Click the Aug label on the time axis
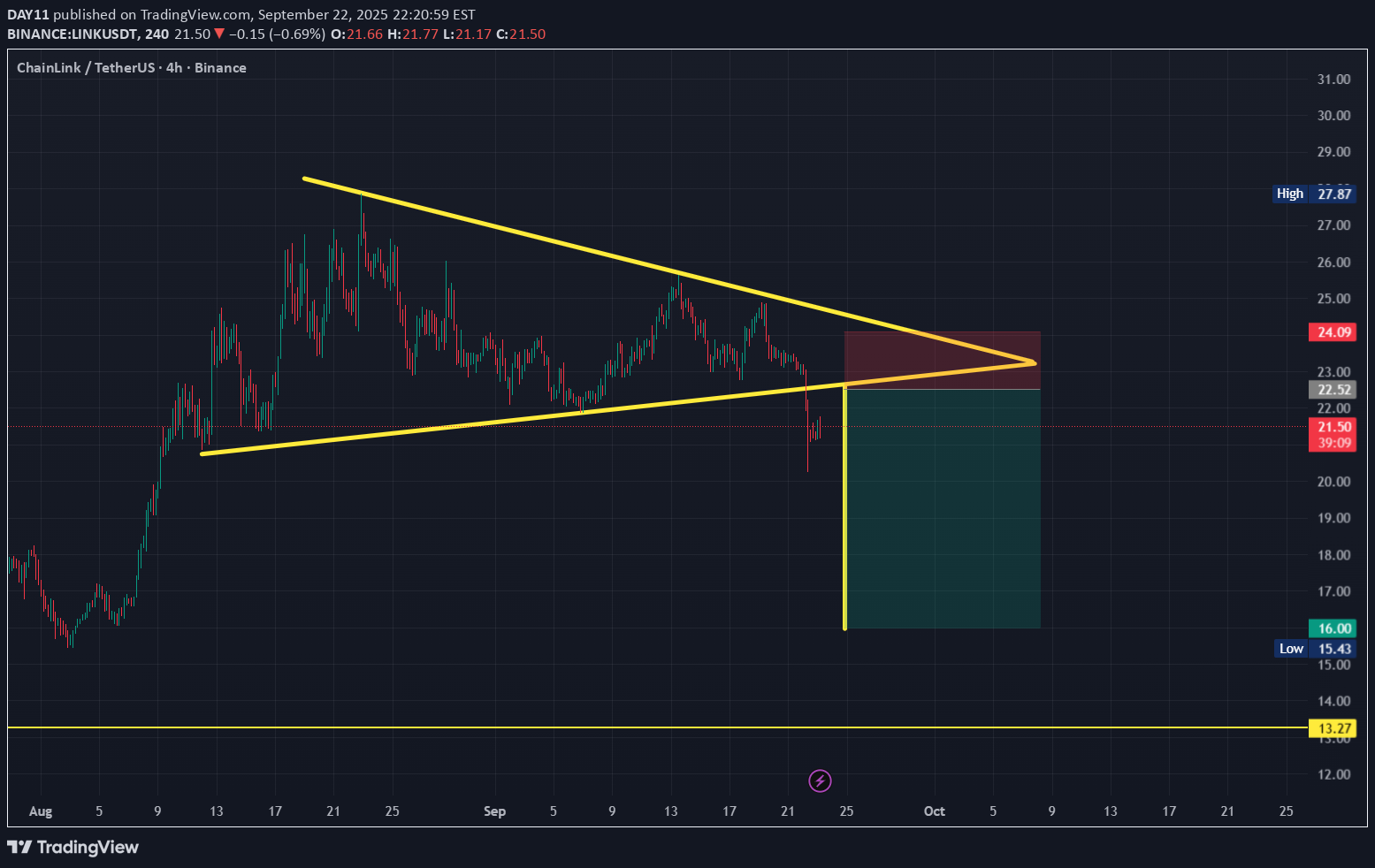This screenshot has width=1375, height=868. tap(41, 811)
